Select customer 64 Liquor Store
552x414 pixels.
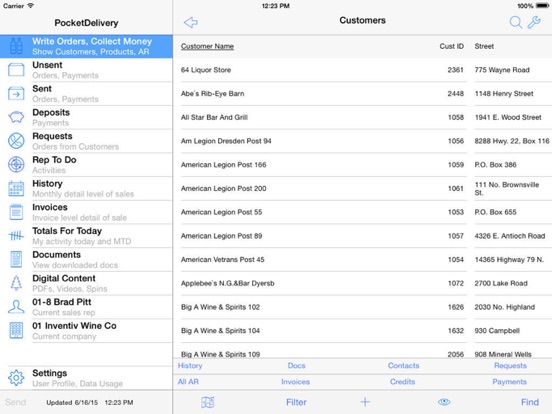[x=206, y=70]
